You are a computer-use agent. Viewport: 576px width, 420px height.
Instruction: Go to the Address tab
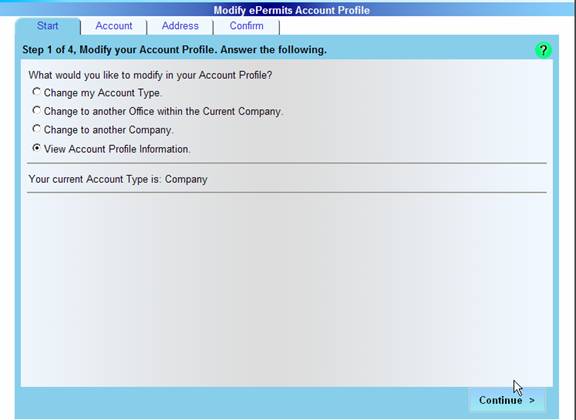click(180, 26)
